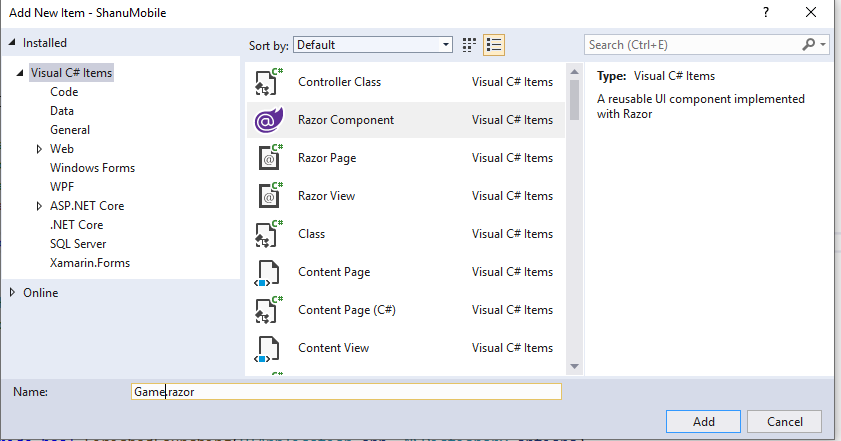Image resolution: width=841 pixels, height=441 pixels.
Task: Select the Xamarin.Forms category
Action: pos(90,263)
